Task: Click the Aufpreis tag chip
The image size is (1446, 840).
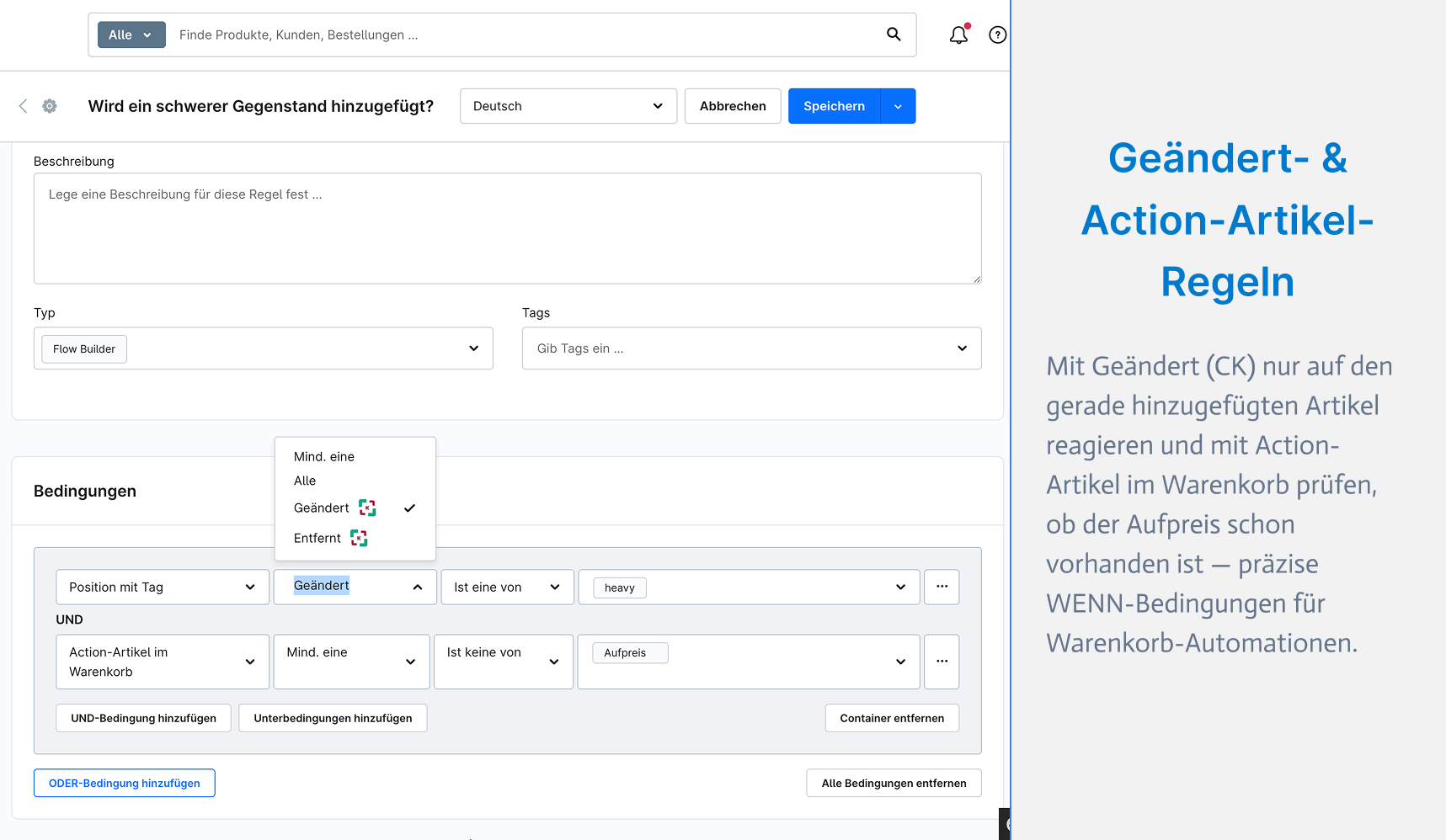Action: pyautogui.click(x=630, y=652)
